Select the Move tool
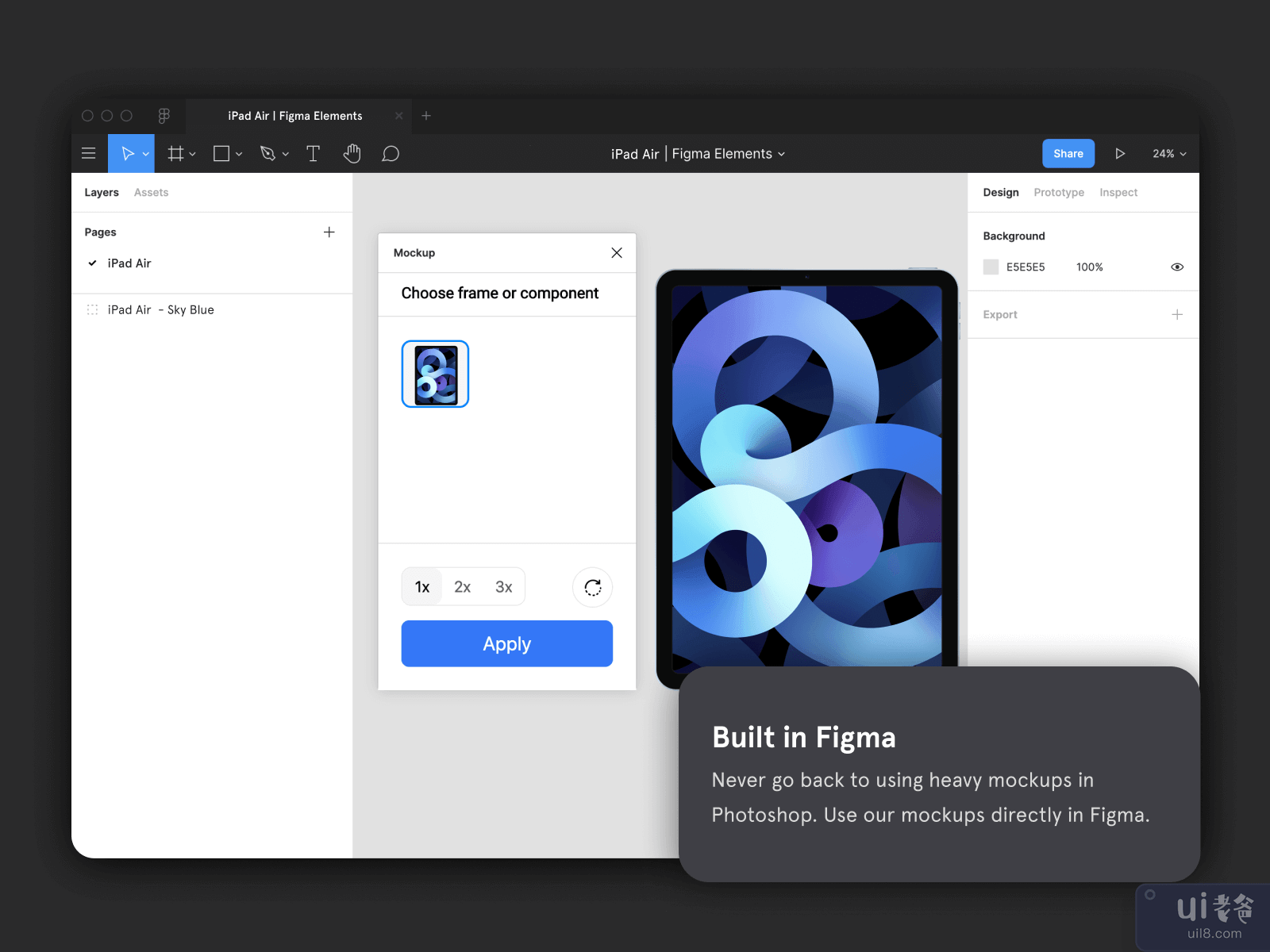Viewport: 1270px width, 952px height. click(x=127, y=154)
